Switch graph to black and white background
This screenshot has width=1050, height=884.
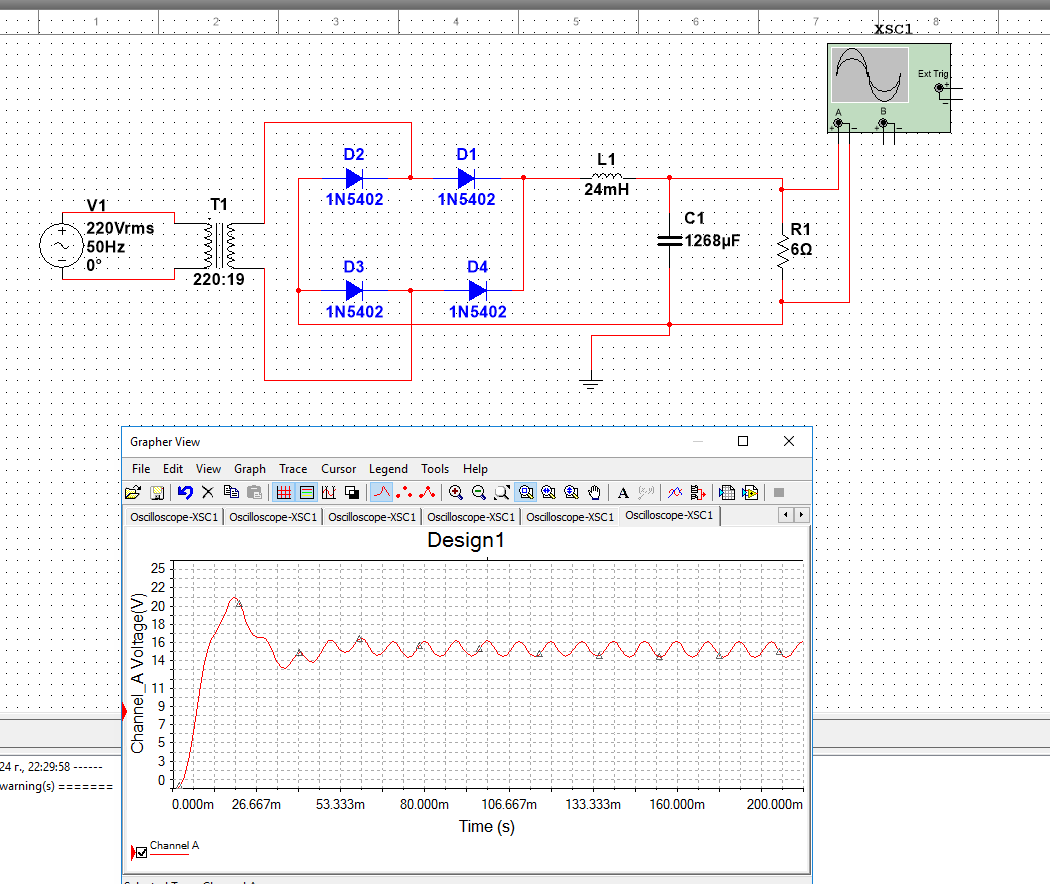coord(352,493)
